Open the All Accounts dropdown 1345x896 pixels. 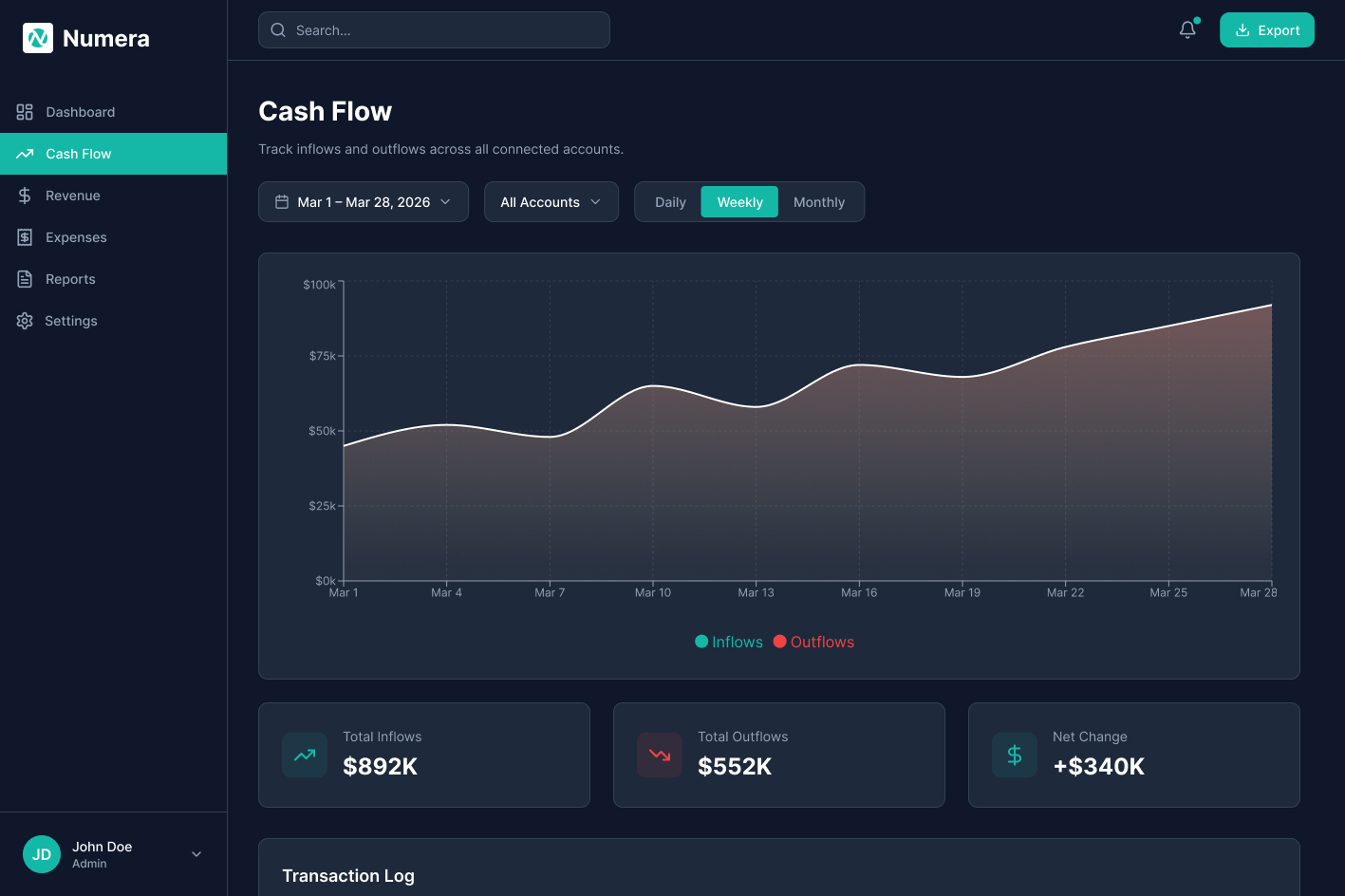[551, 202]
